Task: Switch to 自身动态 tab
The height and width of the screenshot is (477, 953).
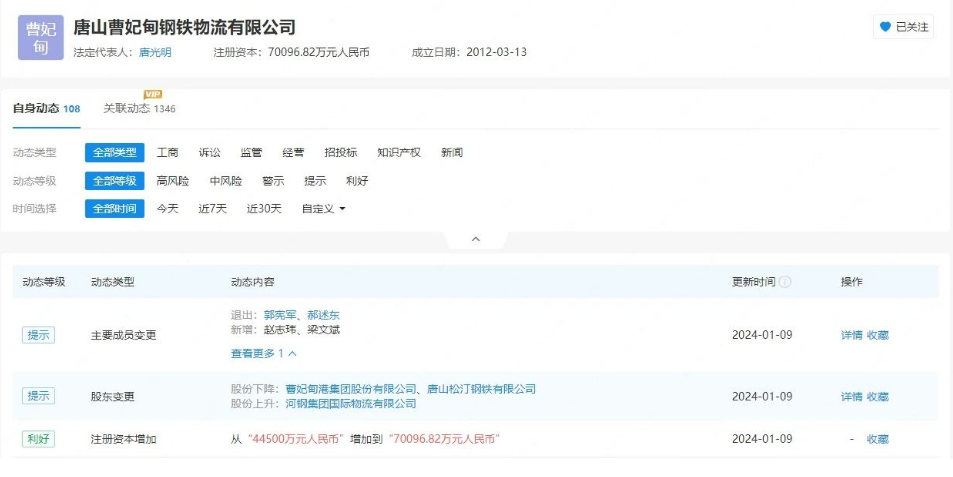Action: (47, 109)
